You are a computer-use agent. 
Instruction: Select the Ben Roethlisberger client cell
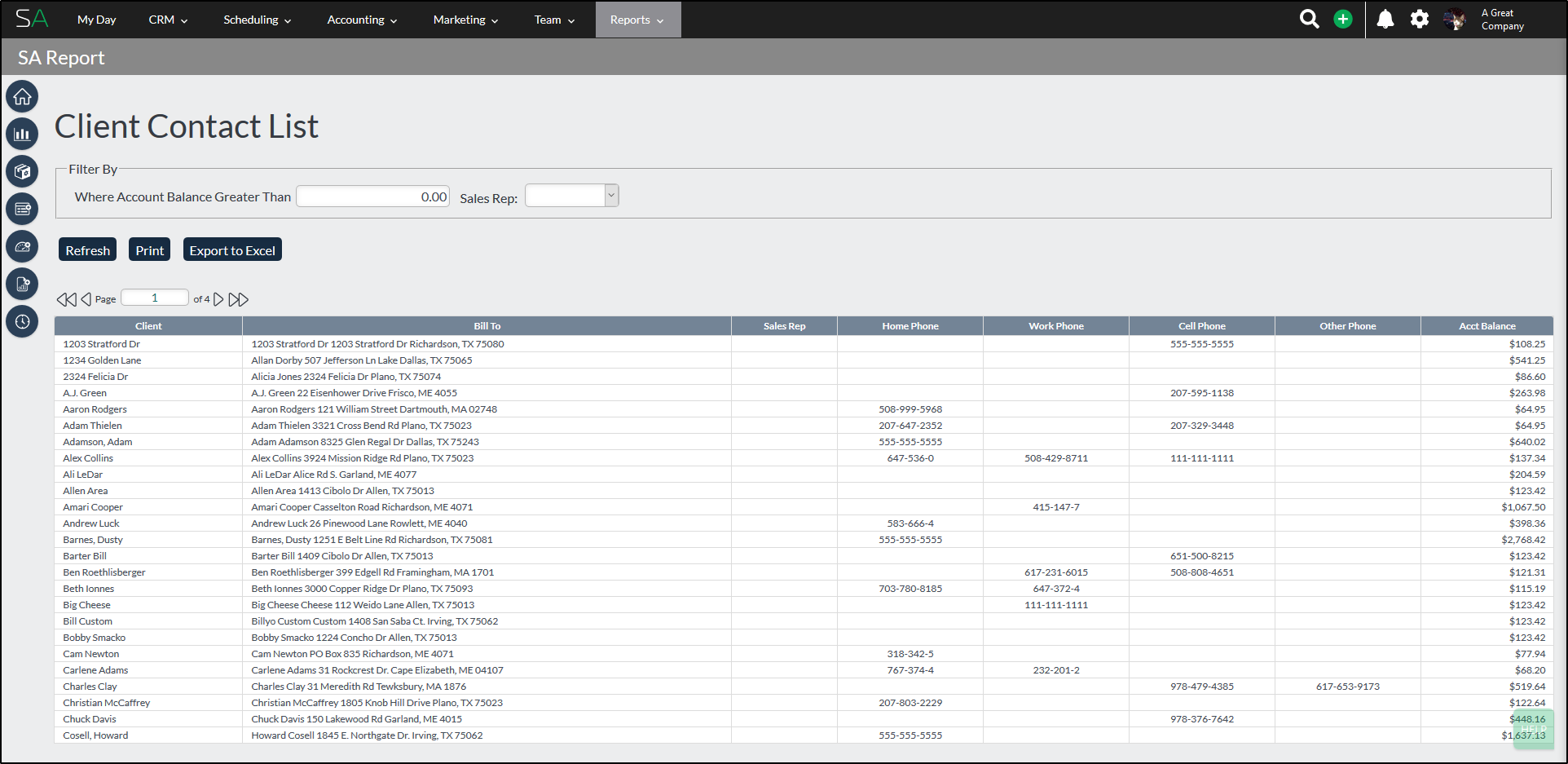tap(148, 572)
